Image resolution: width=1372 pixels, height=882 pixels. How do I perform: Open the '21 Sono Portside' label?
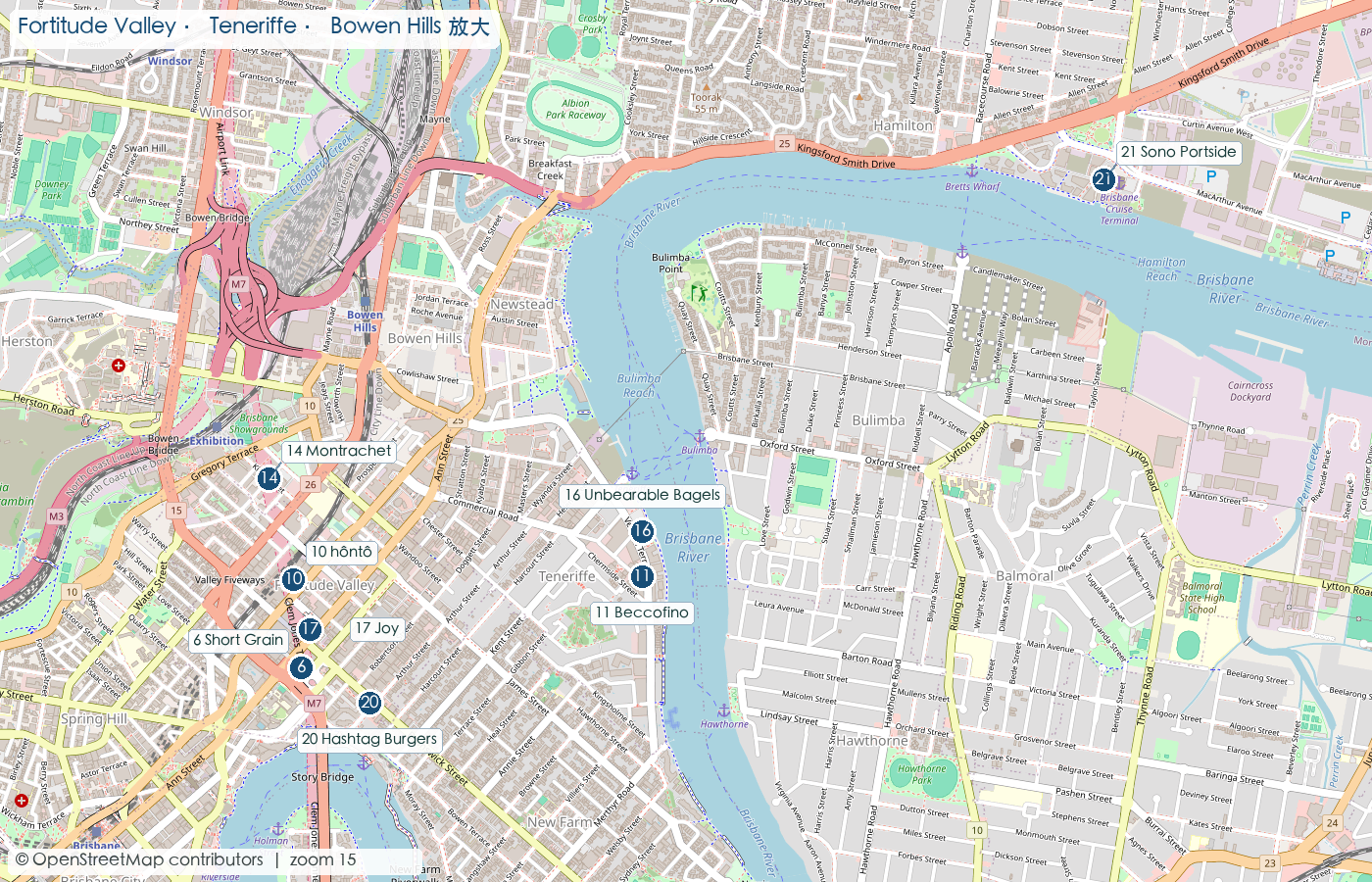tap(1179, 152)
